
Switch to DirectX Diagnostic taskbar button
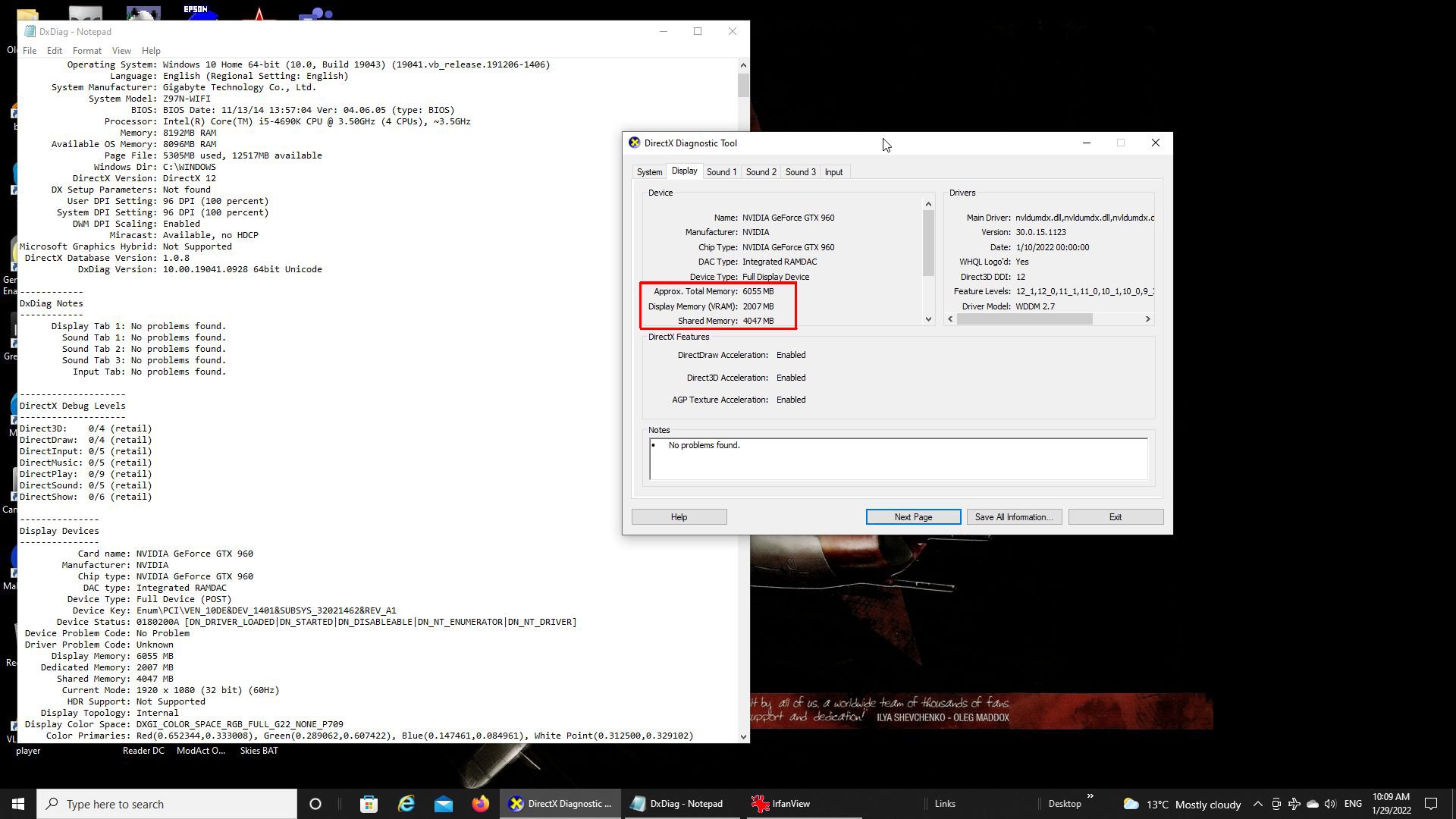pos(560,804)
